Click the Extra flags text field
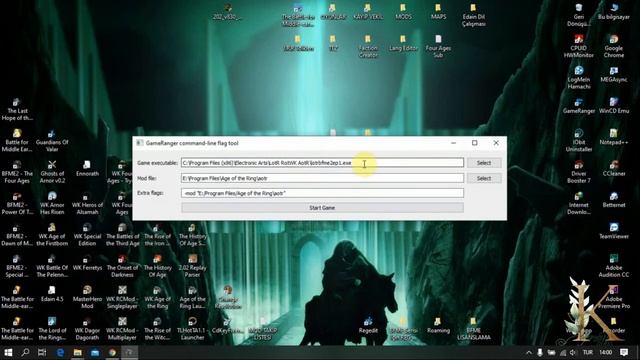640x360 pixels. [322, 193]
